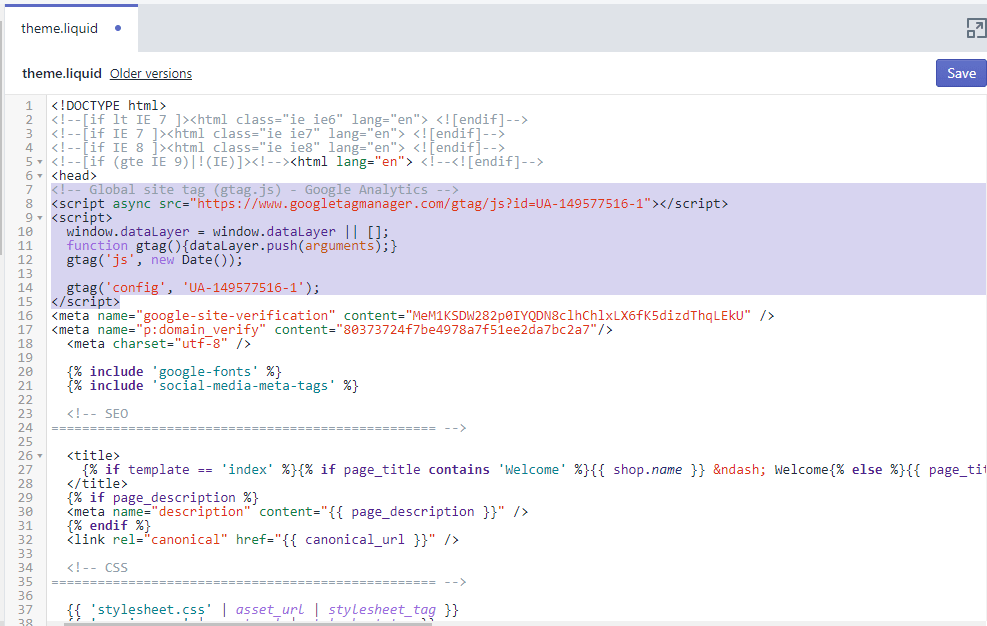Click the horizontal scrollbar at editor bottom
This screenshot has height=626, width=987.
coord(248,623)
